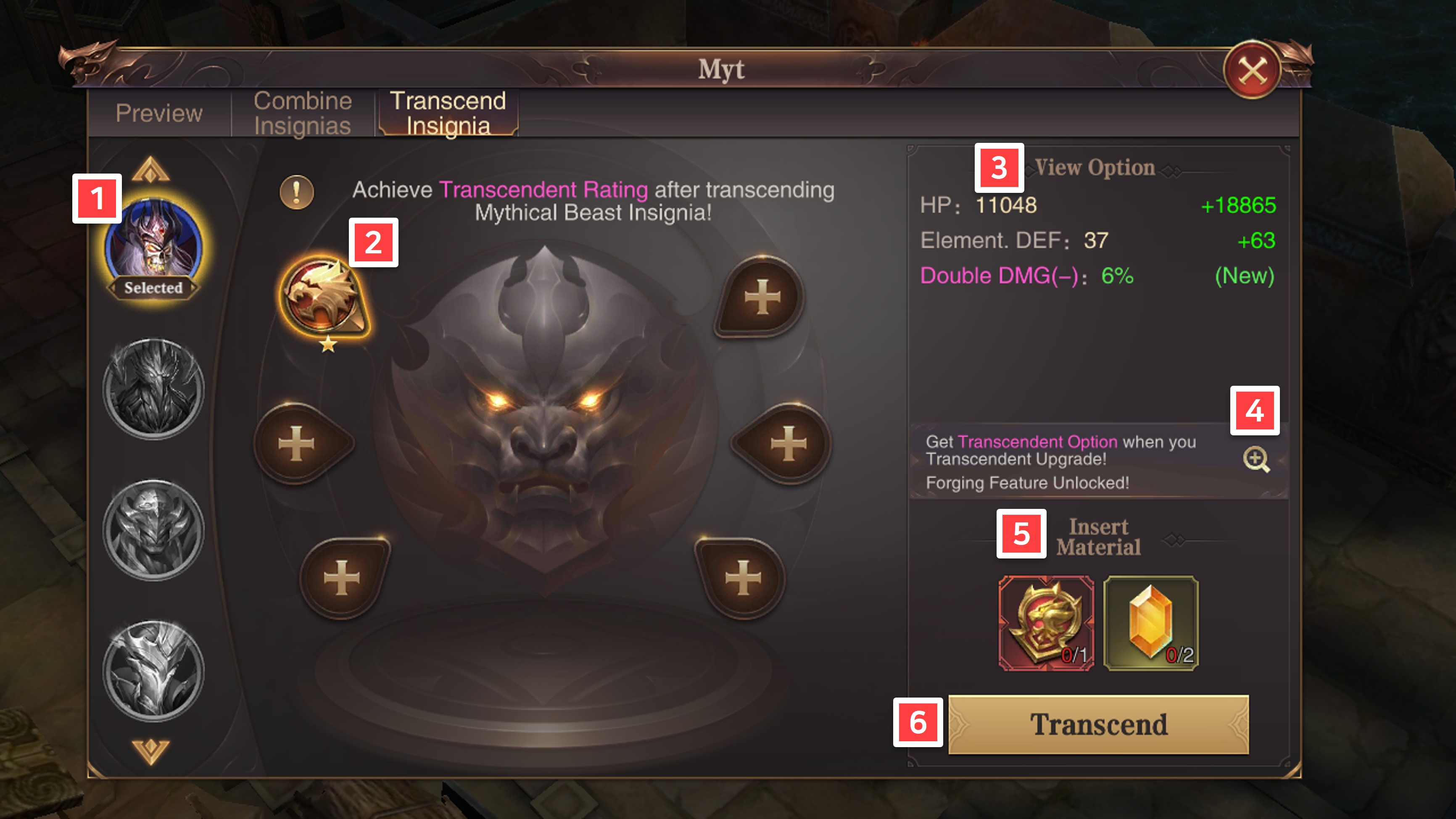Add insignia to upper-right empty plus slot
Screen dimensions: 1456x819
point(761,296)
